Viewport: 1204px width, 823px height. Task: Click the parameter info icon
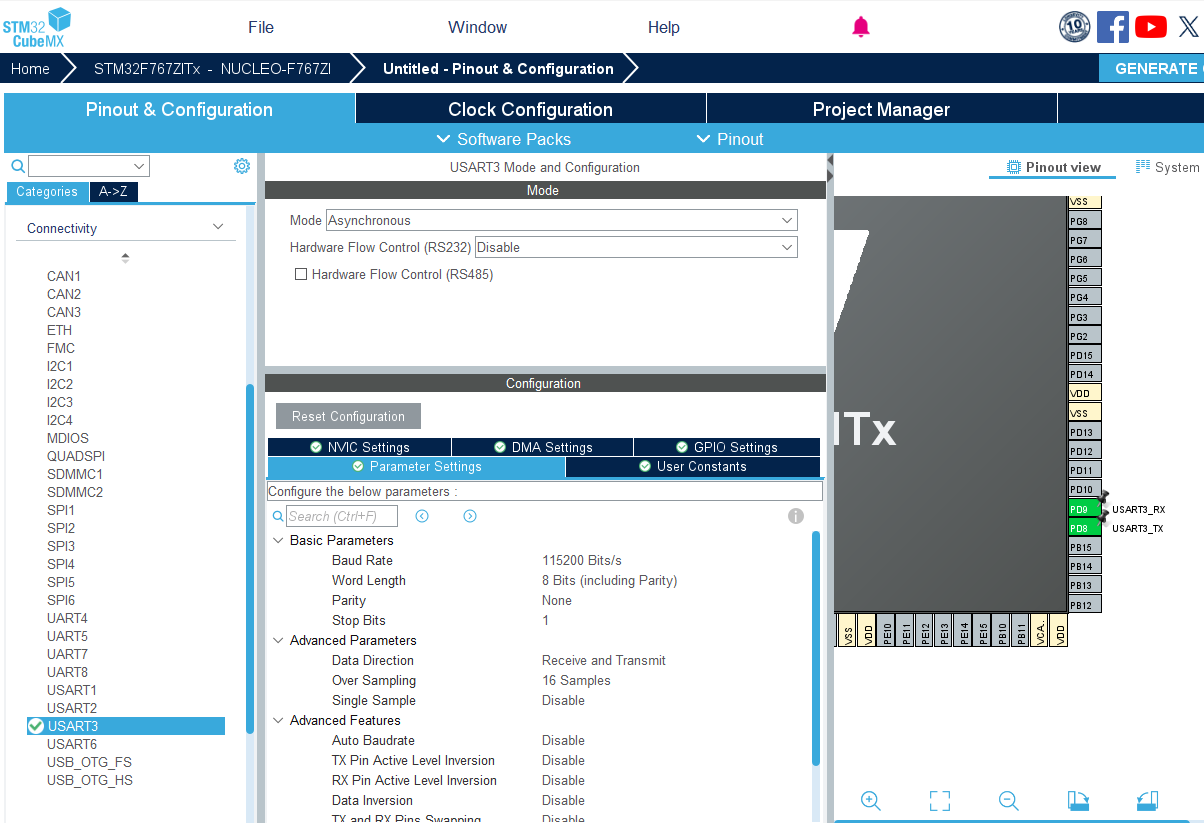[796, 516]
